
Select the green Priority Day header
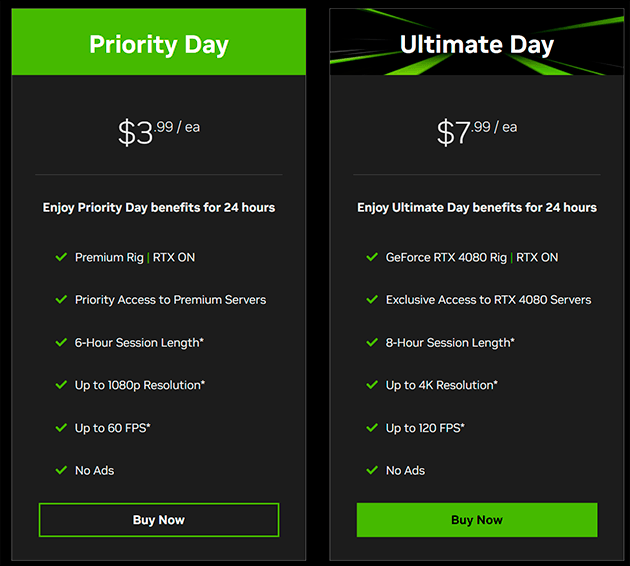tap(159, 42)
